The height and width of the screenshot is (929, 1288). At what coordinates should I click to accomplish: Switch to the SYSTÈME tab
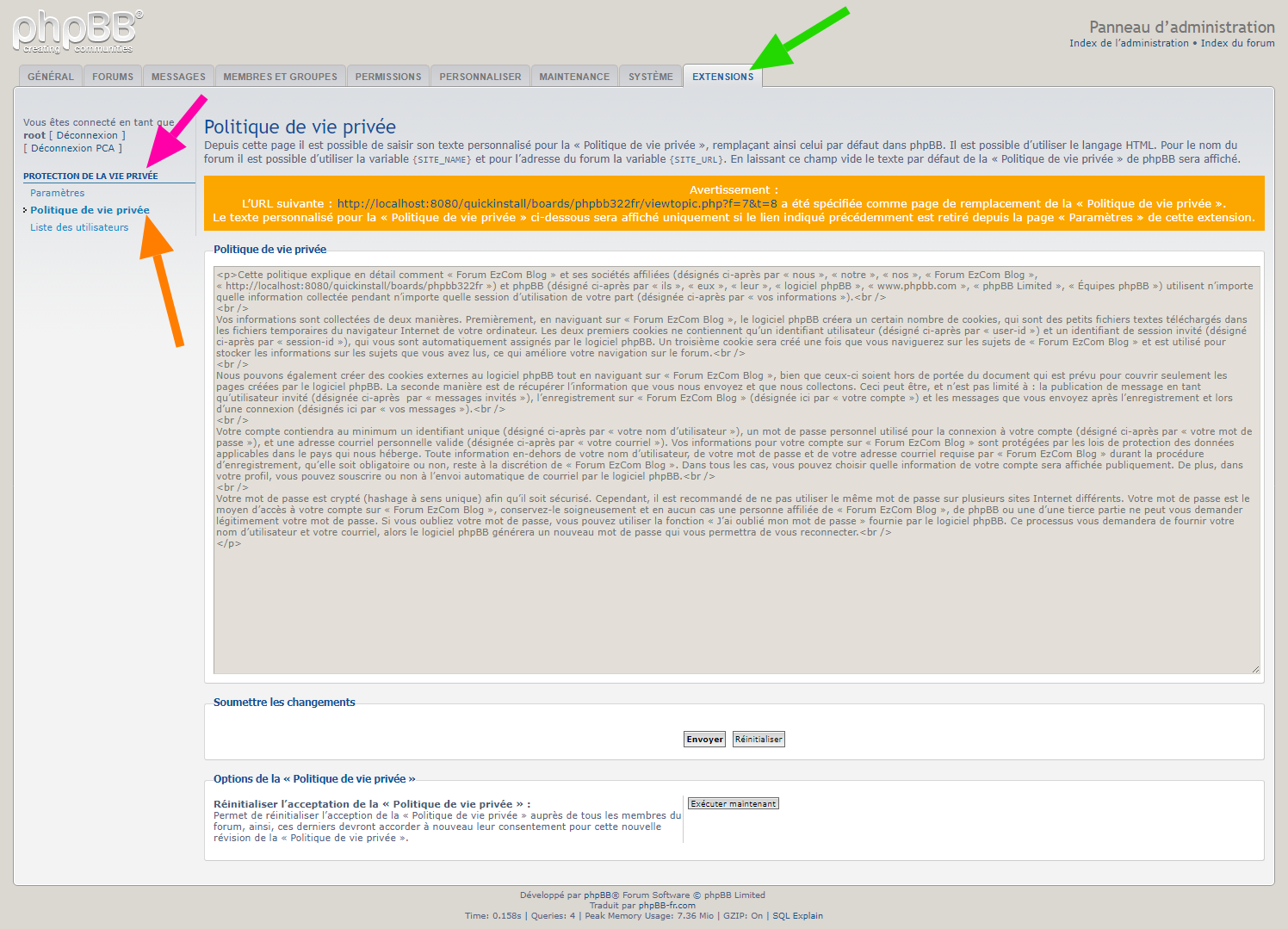click(650, 77)
